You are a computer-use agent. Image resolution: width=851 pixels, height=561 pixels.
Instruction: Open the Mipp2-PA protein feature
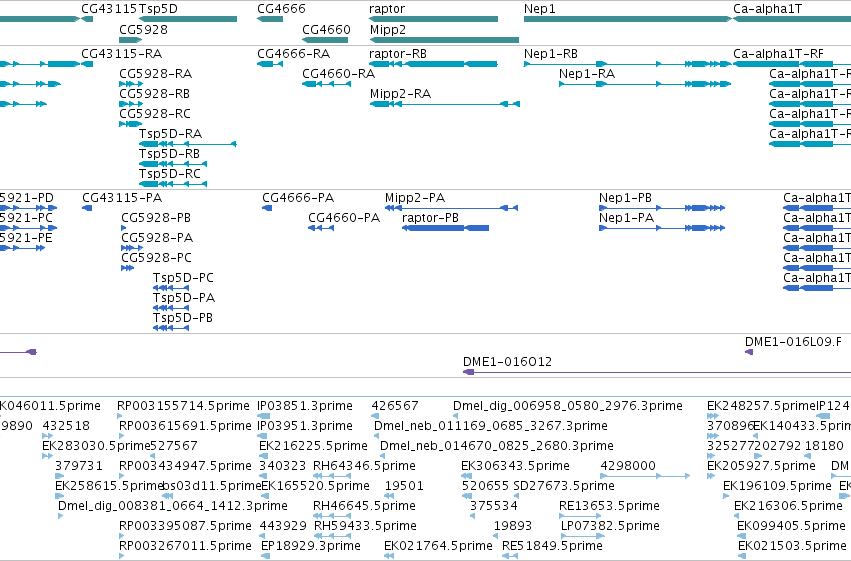[x=452, y=208]
